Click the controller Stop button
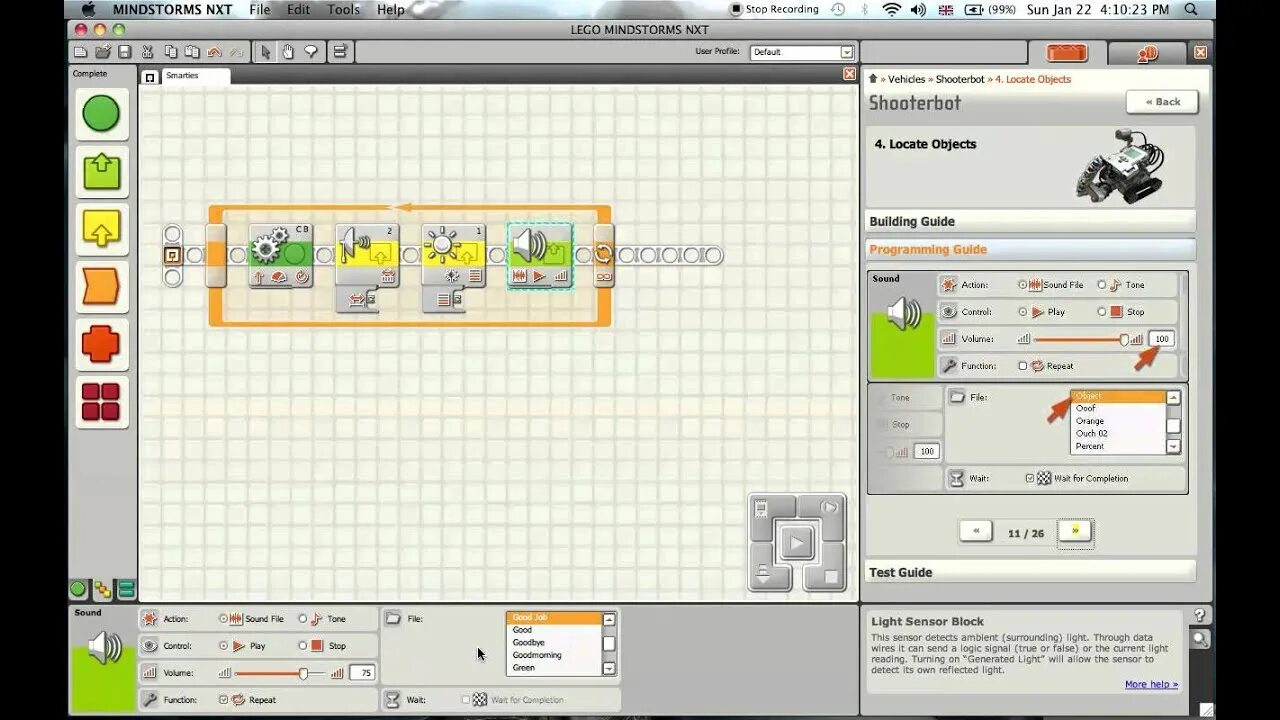The height and width of the screenshot is (720, 1280). pos(831,577)
